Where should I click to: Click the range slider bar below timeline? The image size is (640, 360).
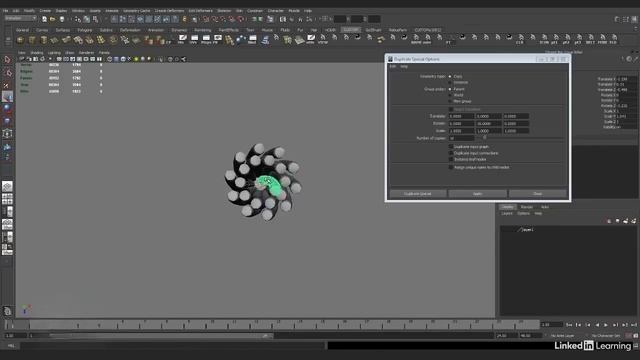(x=150, y=336)
